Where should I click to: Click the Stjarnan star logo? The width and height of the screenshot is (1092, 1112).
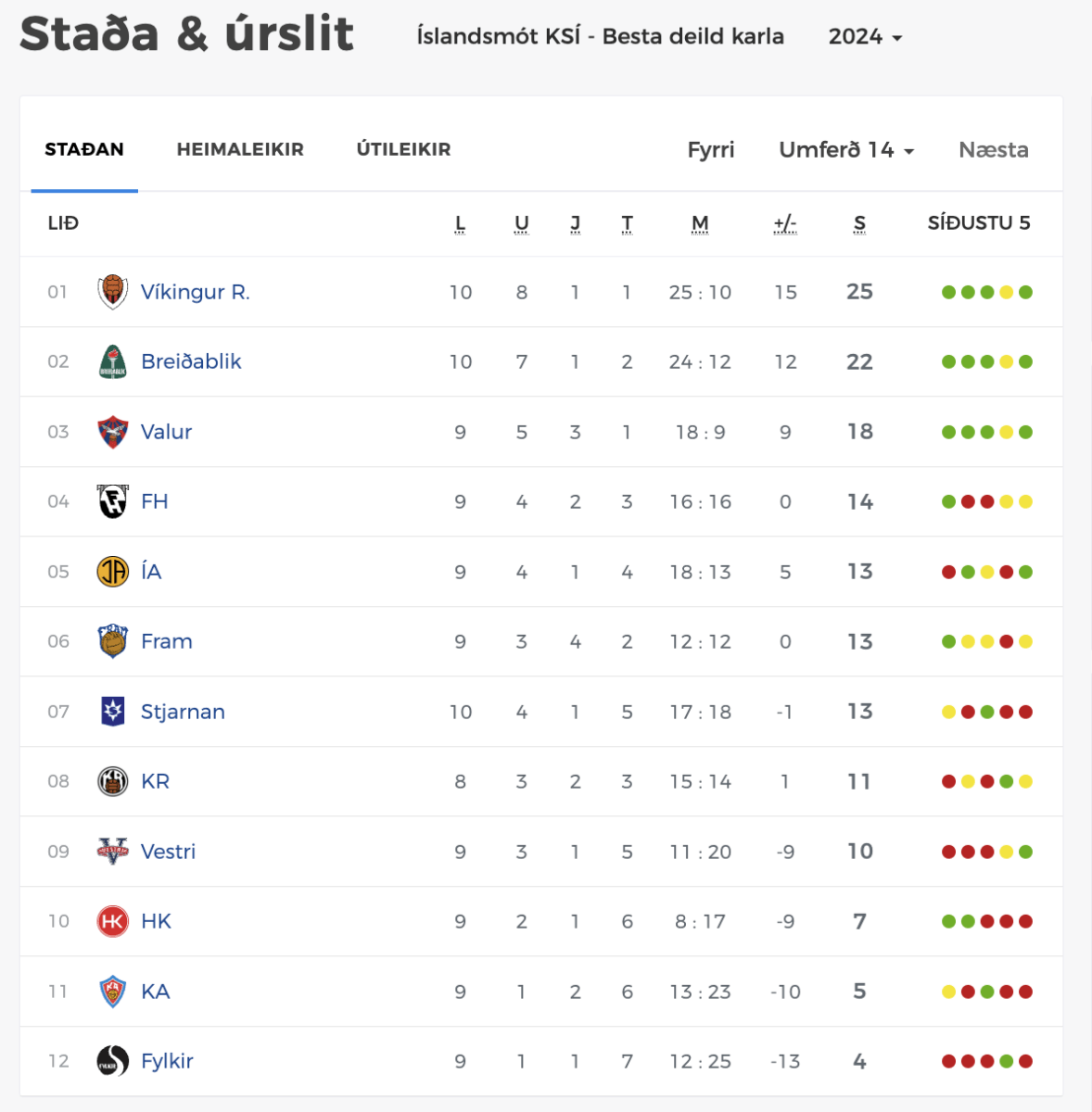click(112, 712)
